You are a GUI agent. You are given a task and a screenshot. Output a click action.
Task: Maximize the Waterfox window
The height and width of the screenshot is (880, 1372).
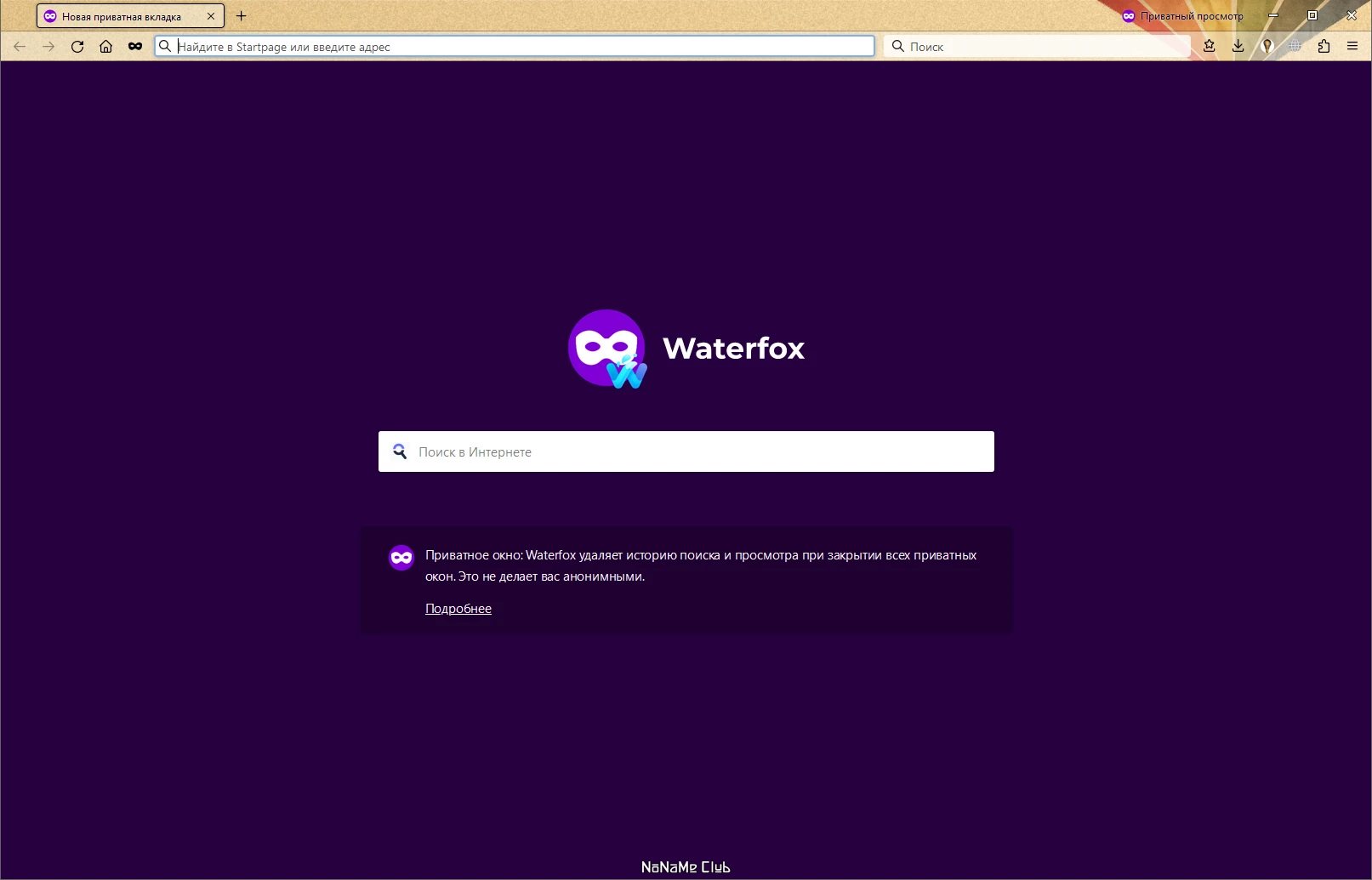click(1312, 15)
